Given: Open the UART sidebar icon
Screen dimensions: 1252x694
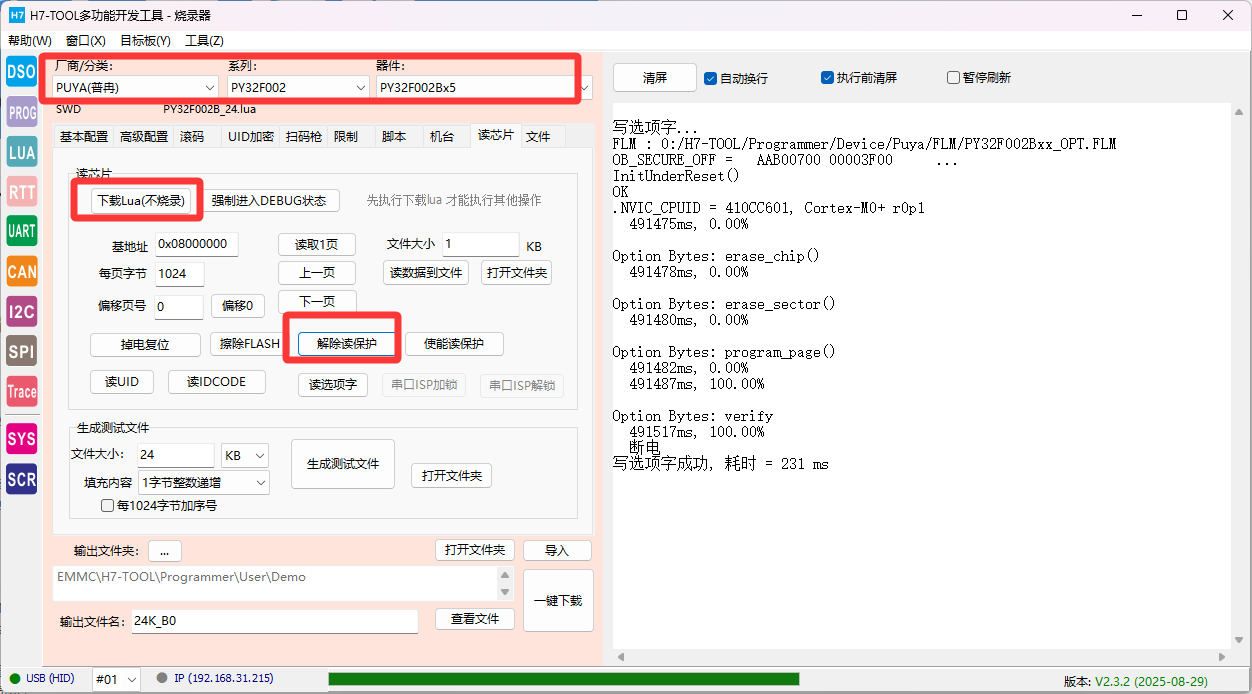Looking at the screenshot, I should point(22,231).
